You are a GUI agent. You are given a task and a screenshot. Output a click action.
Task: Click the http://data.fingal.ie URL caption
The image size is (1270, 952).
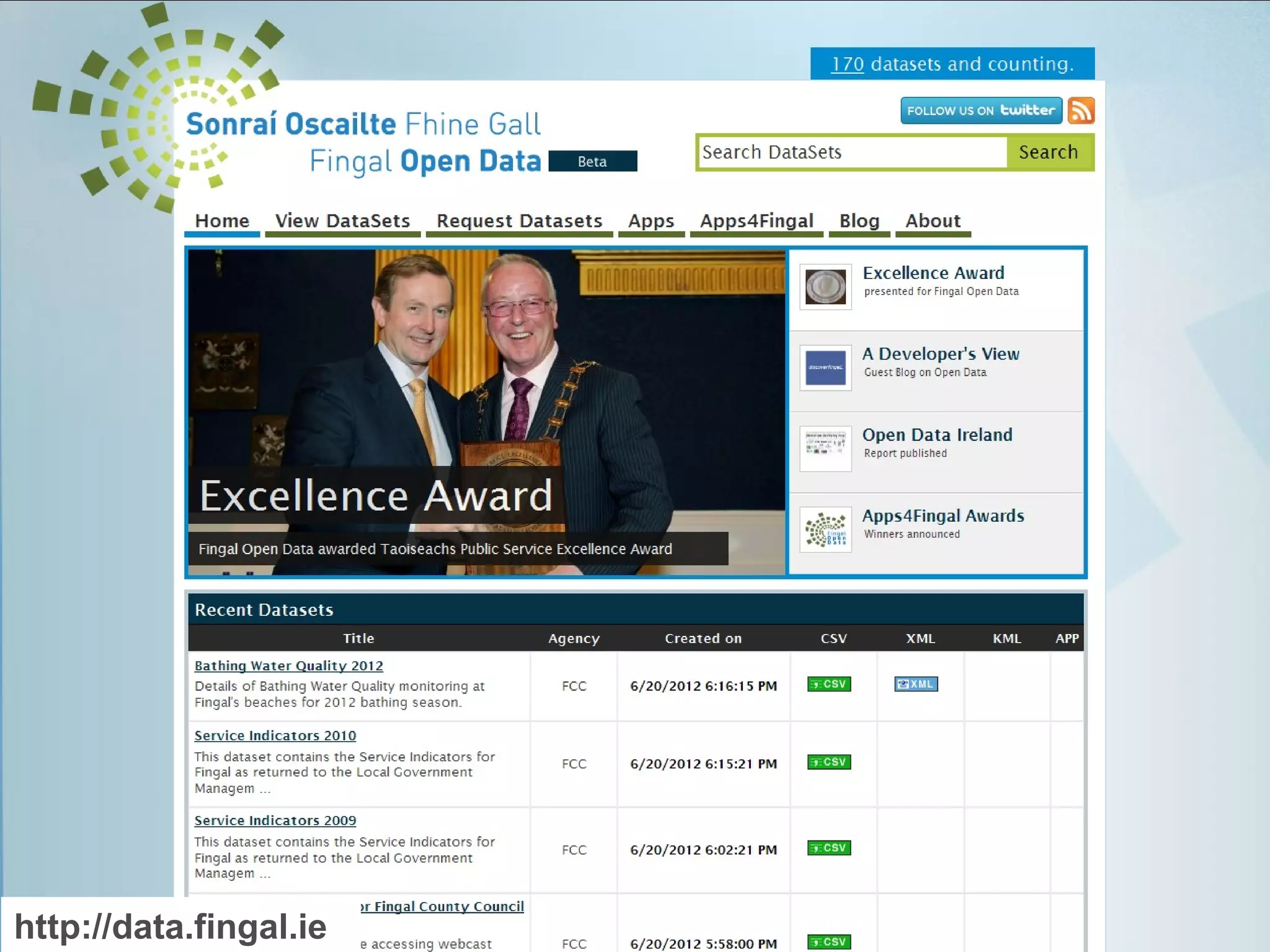coord(171,927)
